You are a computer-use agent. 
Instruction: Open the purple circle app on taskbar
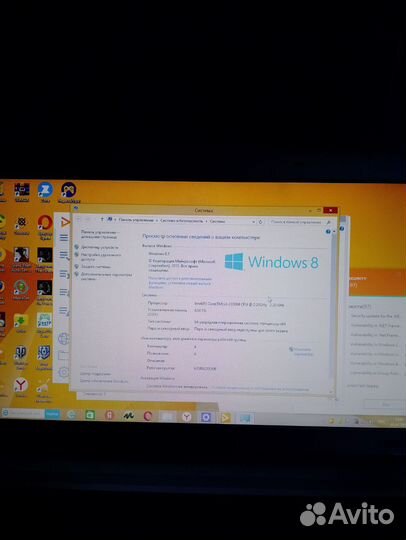click(206, 417)
